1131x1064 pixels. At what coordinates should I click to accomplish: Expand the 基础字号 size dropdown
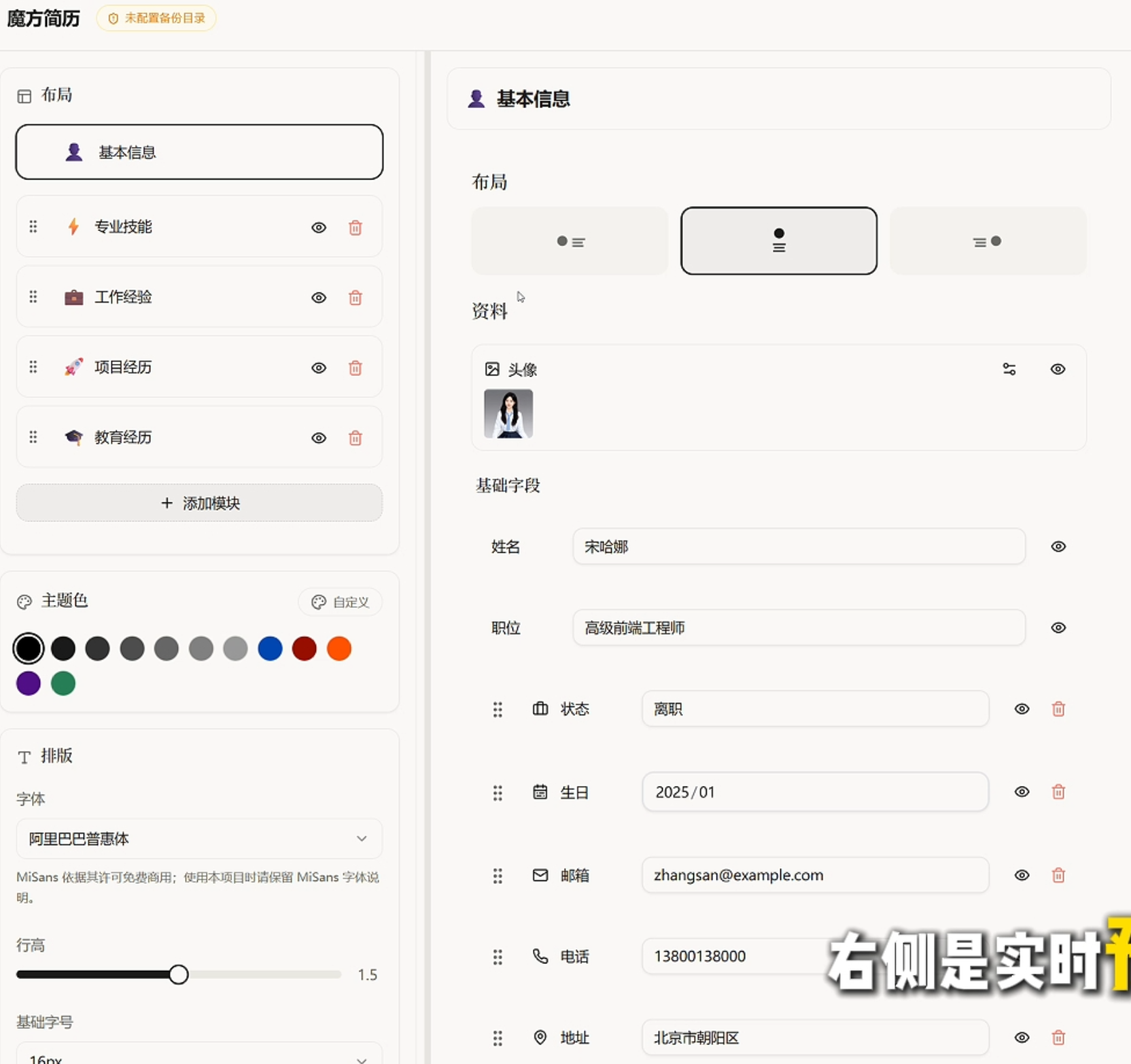[199, 1057]
